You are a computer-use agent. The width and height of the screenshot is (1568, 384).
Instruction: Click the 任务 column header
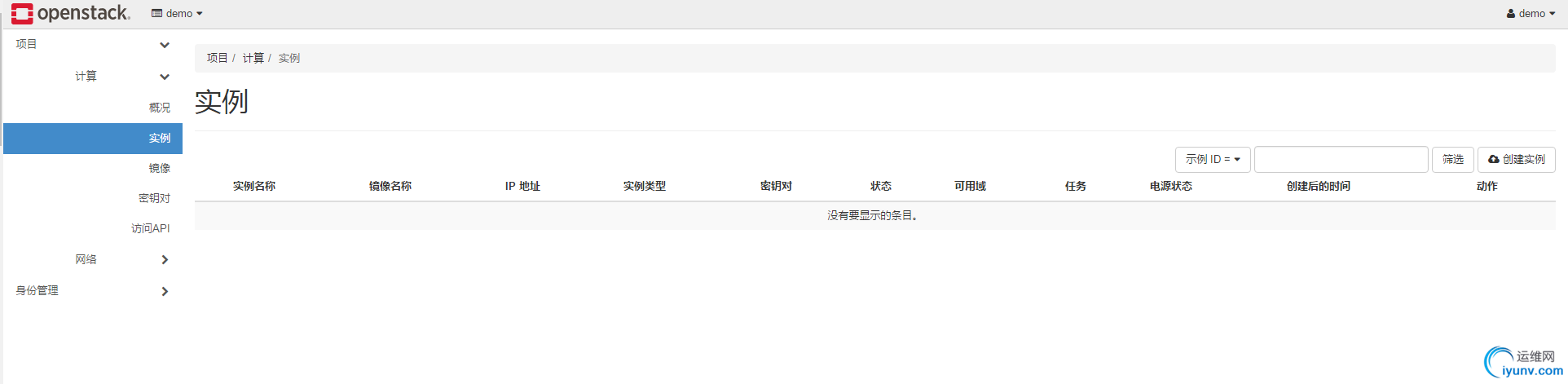pos(1076,186)
